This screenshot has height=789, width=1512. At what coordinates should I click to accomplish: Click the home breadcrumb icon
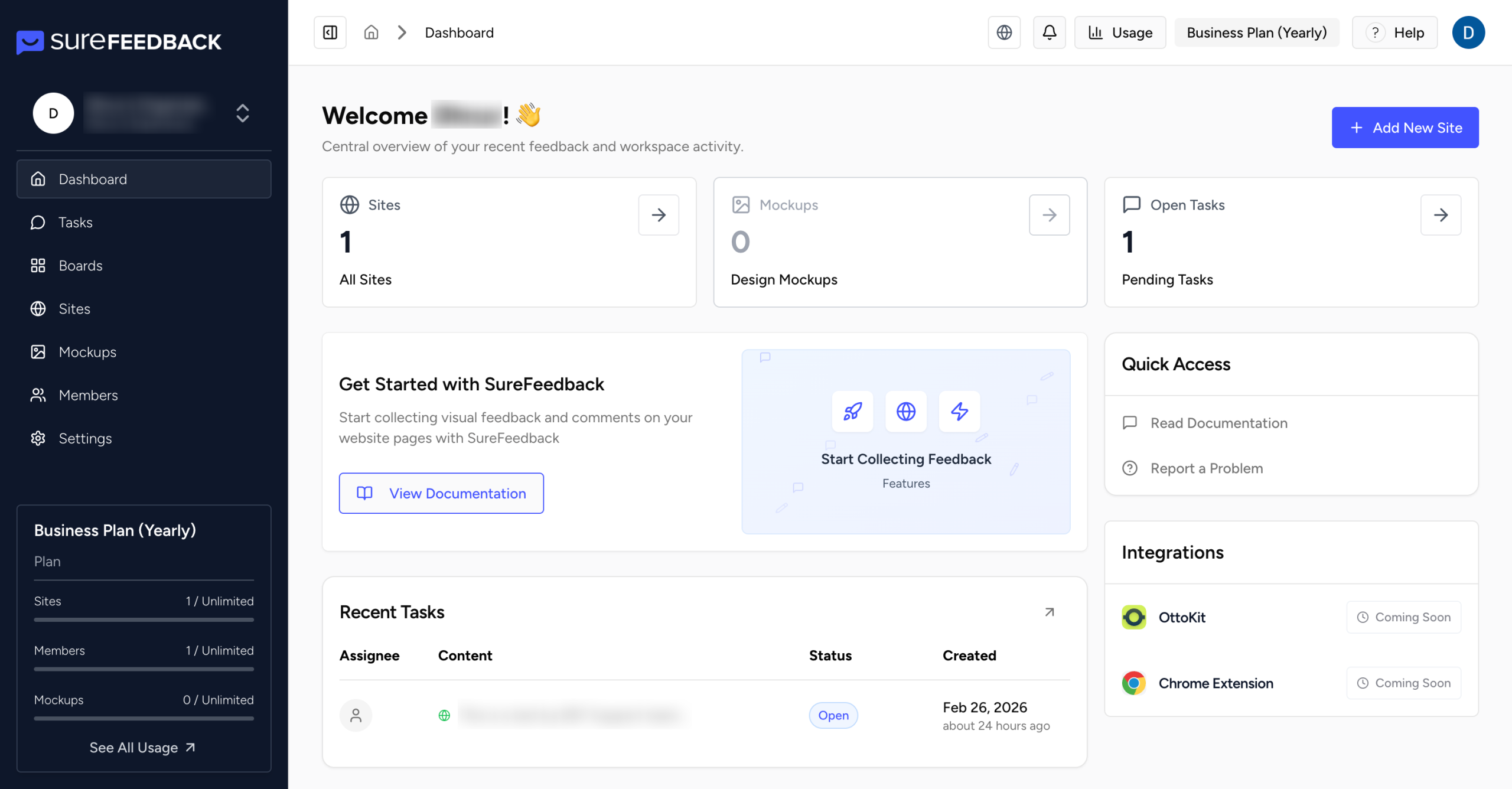point(371,32)
